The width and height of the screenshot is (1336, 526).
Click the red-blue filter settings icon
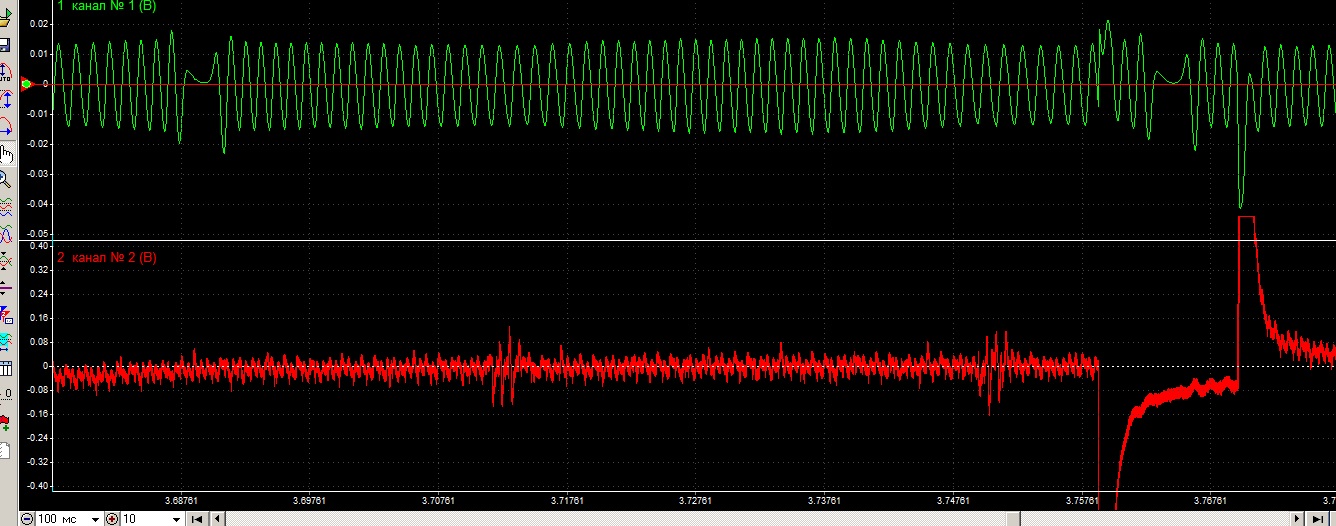pos(6,314)
